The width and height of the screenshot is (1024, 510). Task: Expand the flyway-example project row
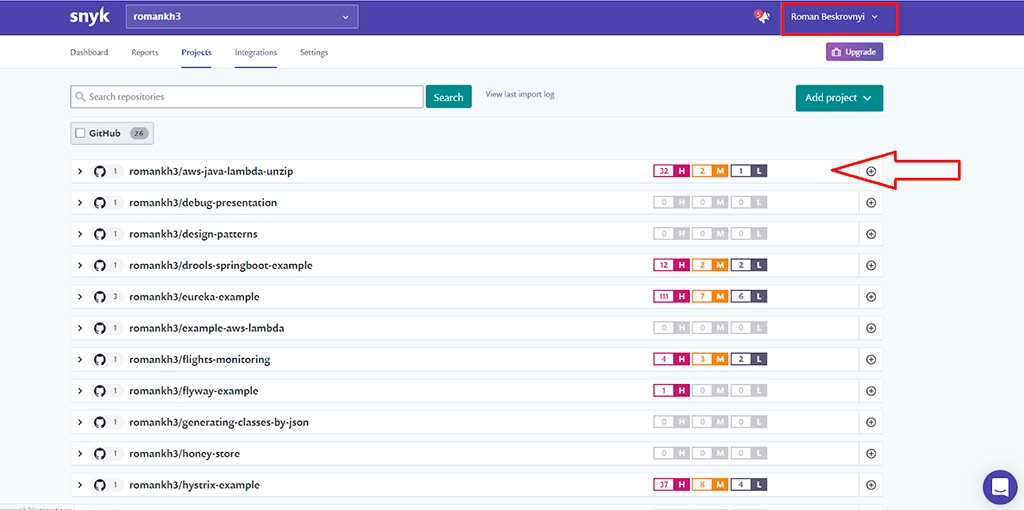[80, 390]
